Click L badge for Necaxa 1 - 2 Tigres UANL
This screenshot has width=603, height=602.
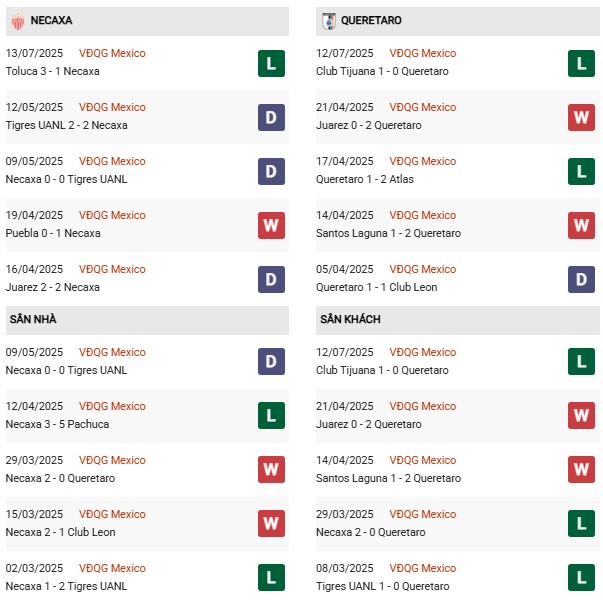(x=271, y=577)
